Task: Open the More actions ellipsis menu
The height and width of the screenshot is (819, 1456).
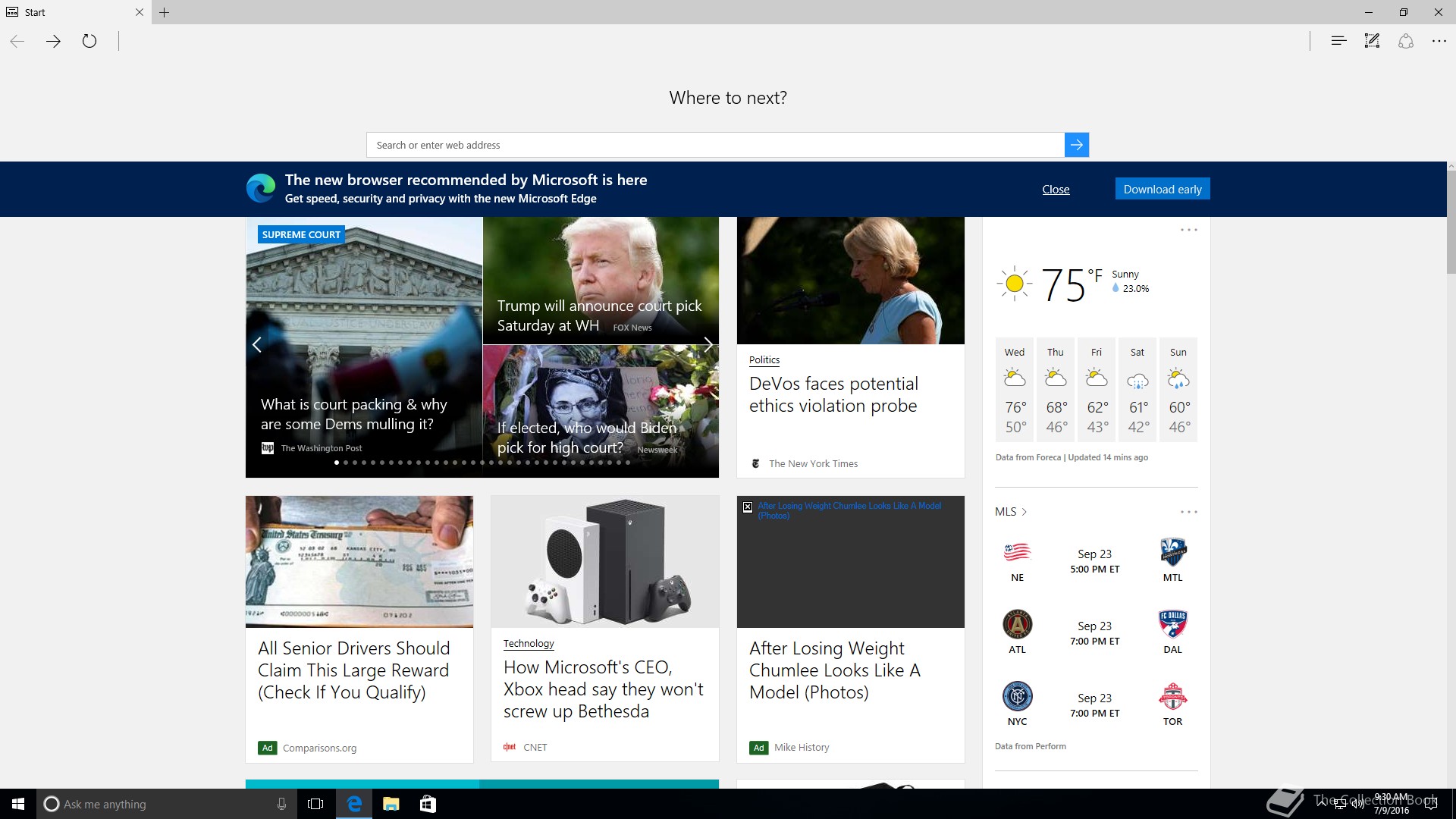Action: pos(1439,41)
